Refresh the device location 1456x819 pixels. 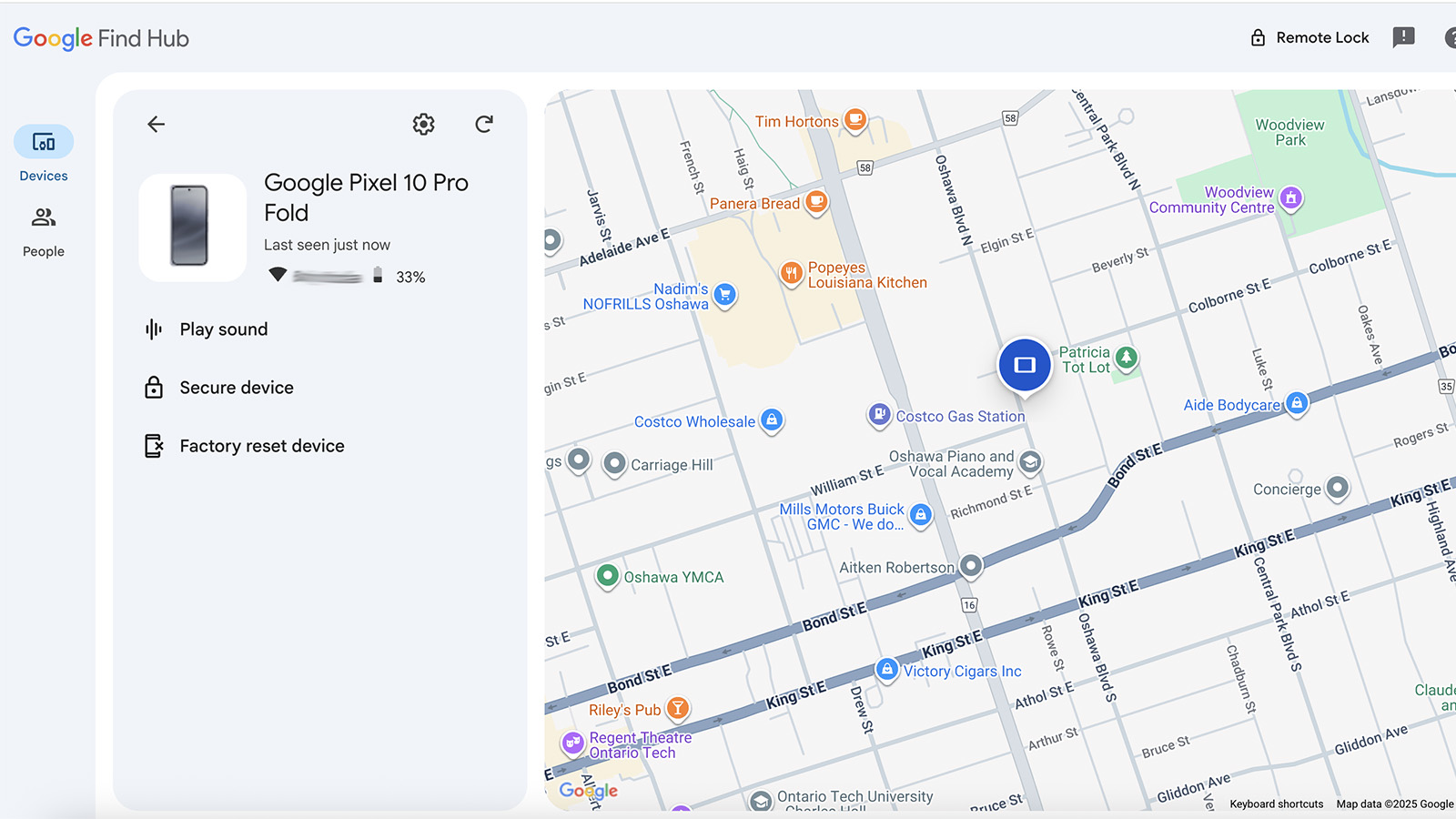pos(484,124)
